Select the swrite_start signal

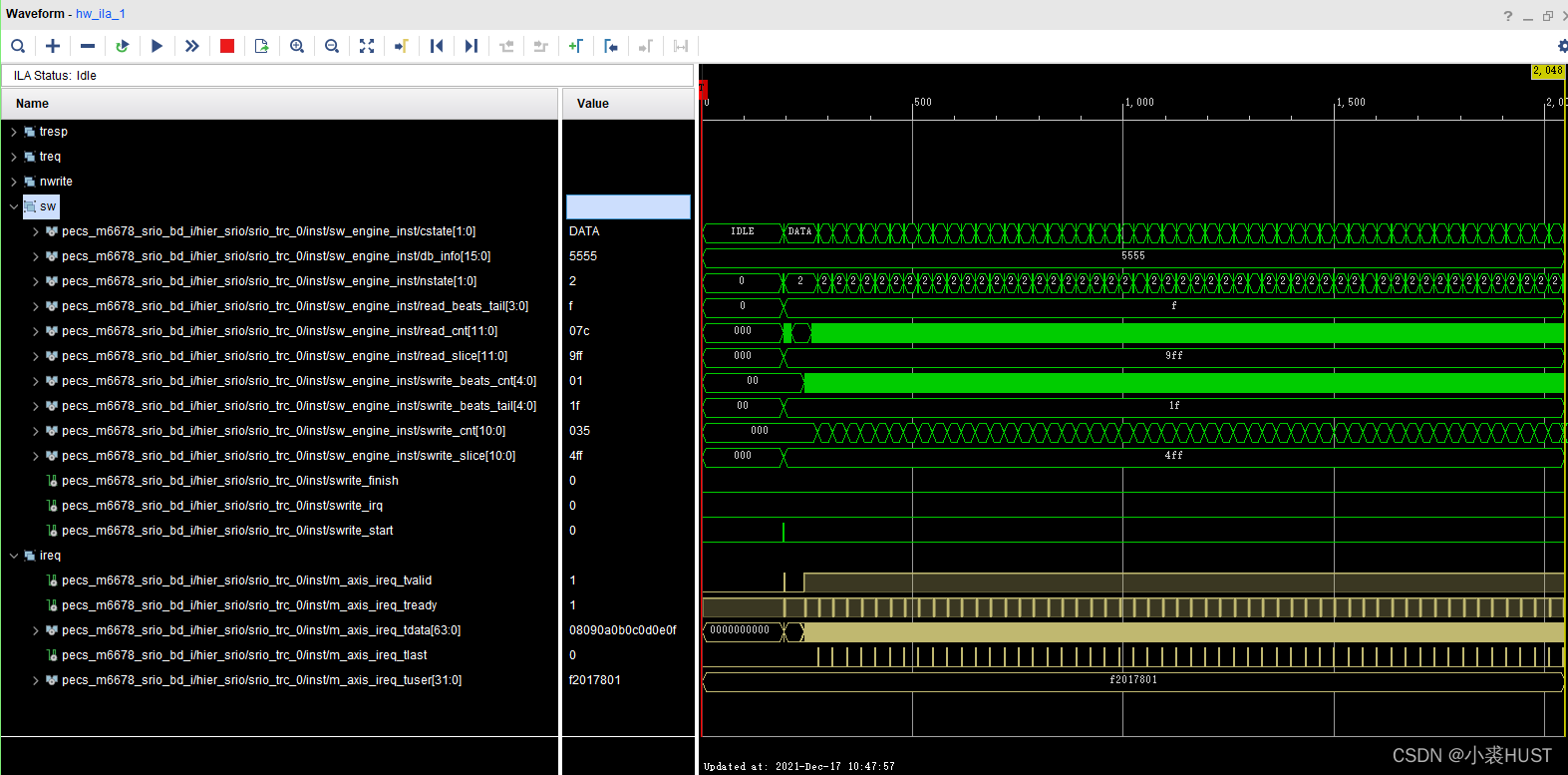(227, 531)
